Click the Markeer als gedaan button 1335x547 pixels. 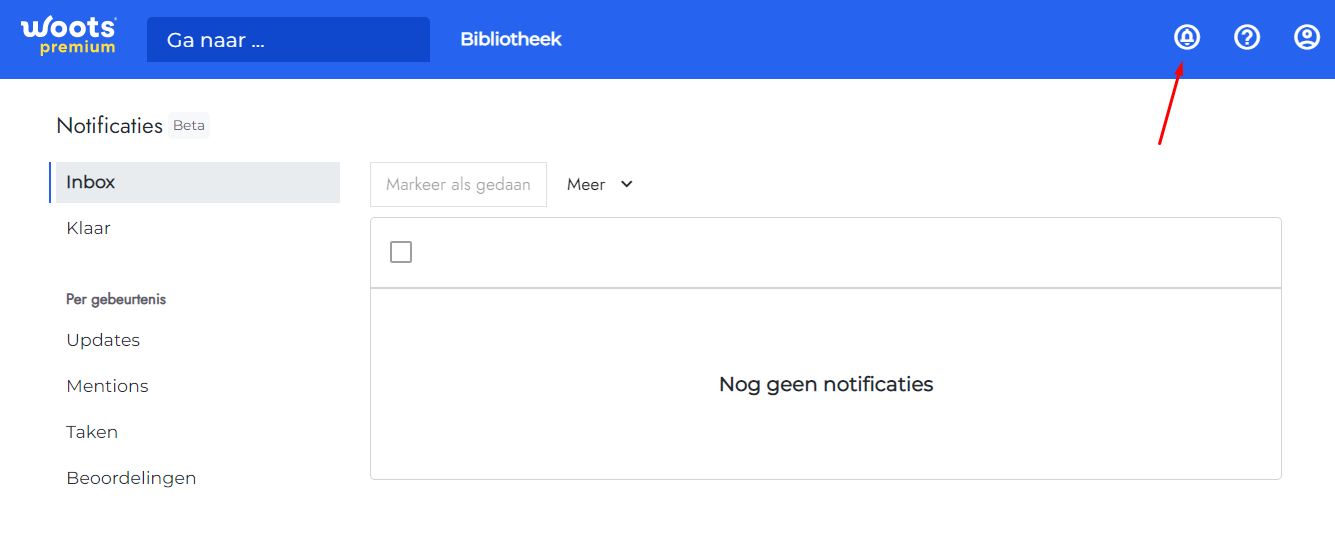click(x=458, y=184)
